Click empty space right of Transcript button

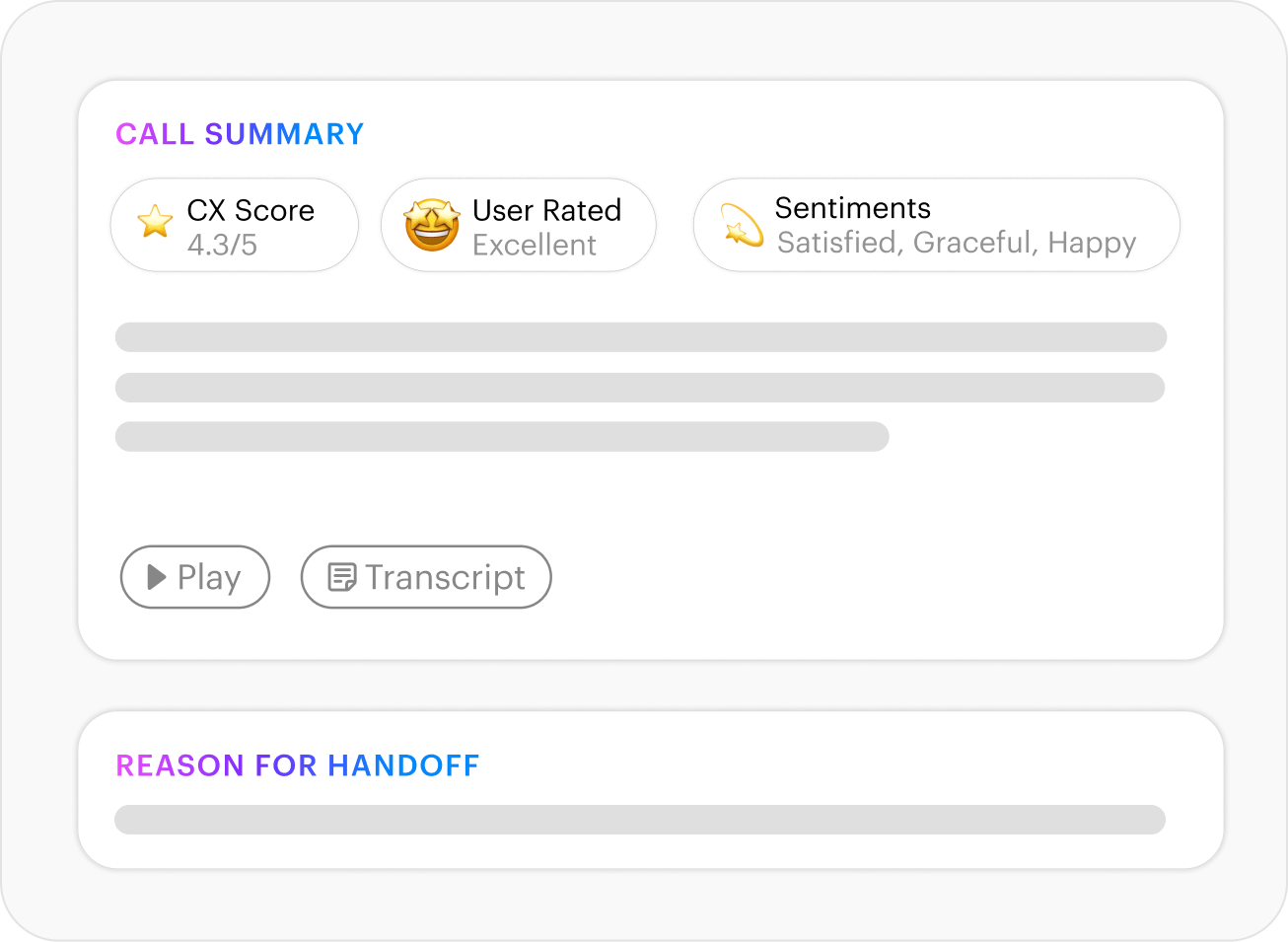pos(838,577)
